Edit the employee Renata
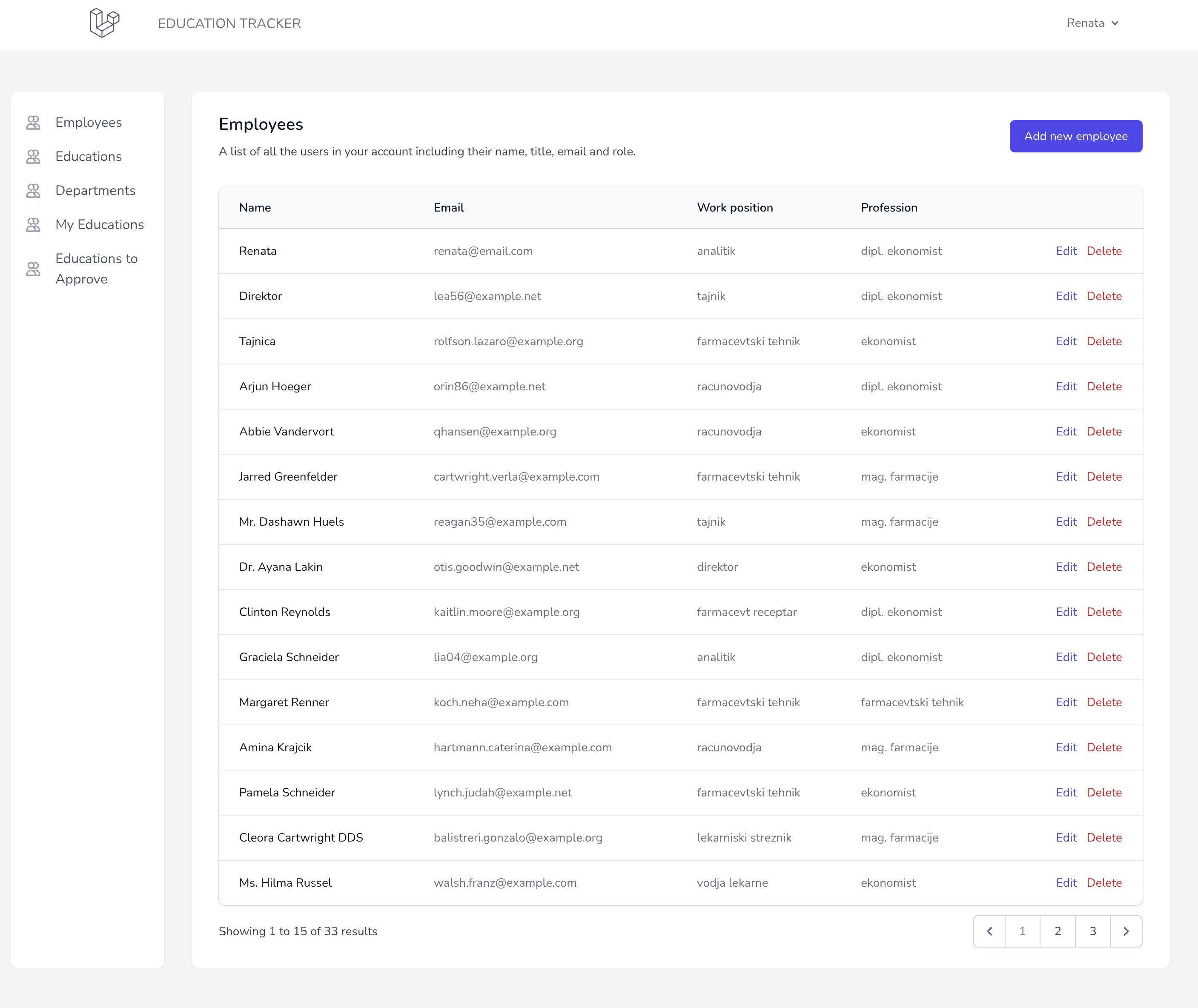1198x1008 pixels. point(1066,251)
